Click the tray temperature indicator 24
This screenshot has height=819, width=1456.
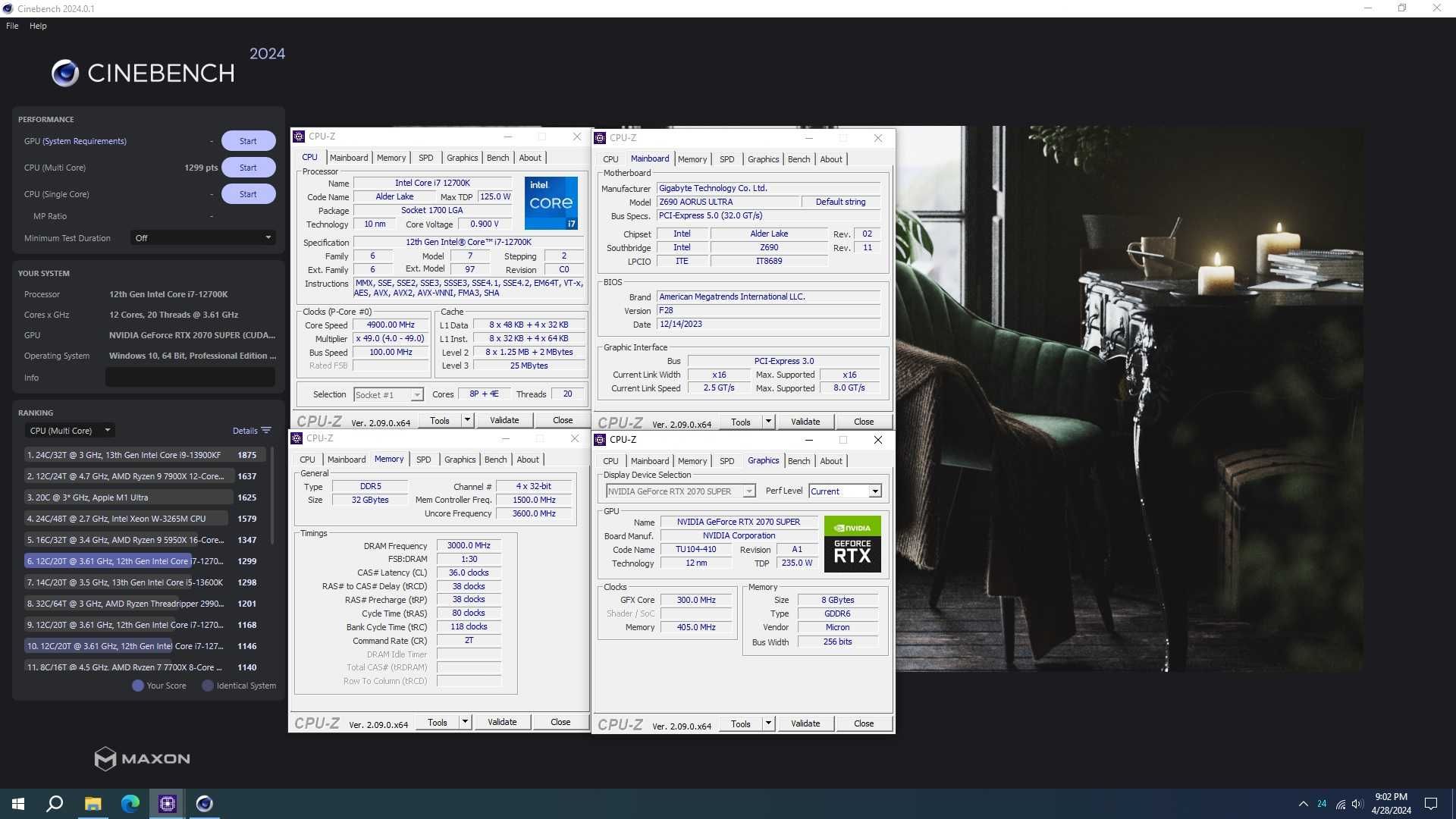pyautogui.click(x=1322, y=804)
